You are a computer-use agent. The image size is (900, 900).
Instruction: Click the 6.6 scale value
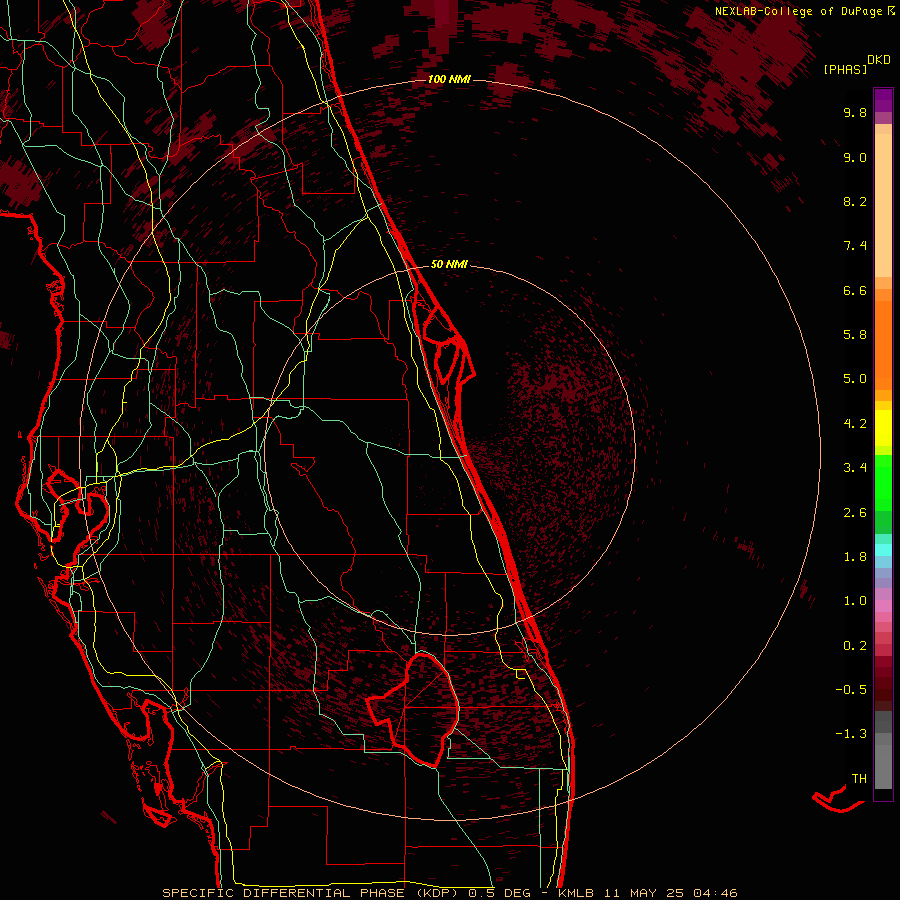[x=855, y=290]
